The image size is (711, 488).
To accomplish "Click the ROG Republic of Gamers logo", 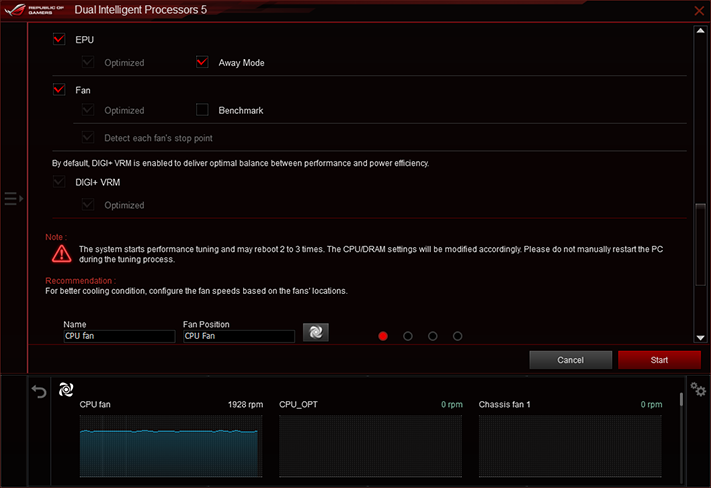I will tap(34, 10).
